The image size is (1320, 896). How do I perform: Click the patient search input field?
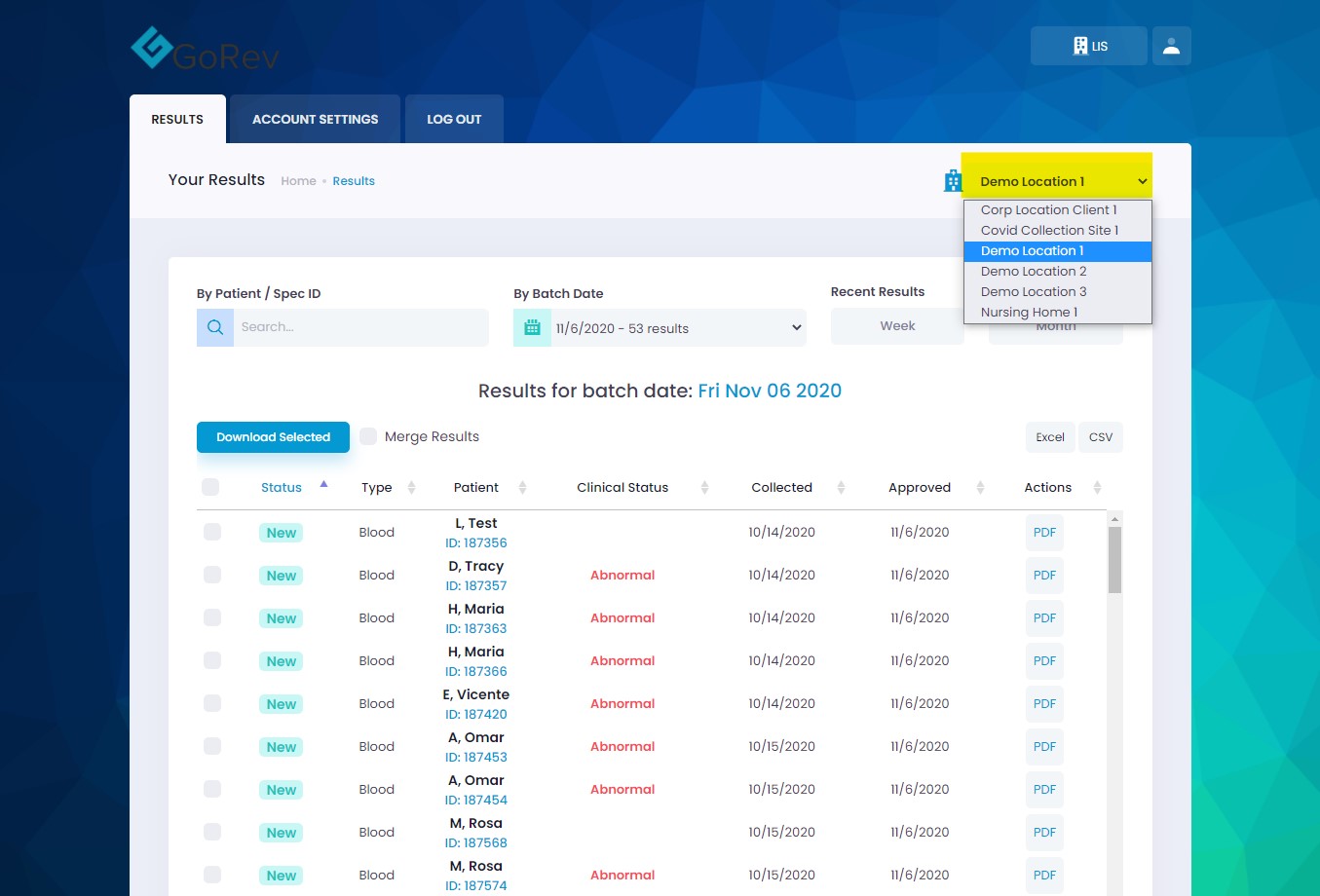[360, 327]
